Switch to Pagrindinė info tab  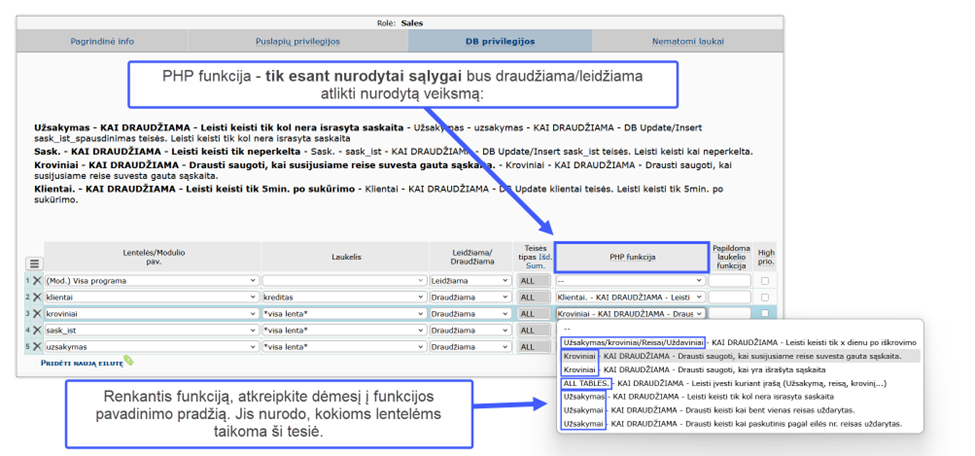pyautogui.click(x=102, y=42)
